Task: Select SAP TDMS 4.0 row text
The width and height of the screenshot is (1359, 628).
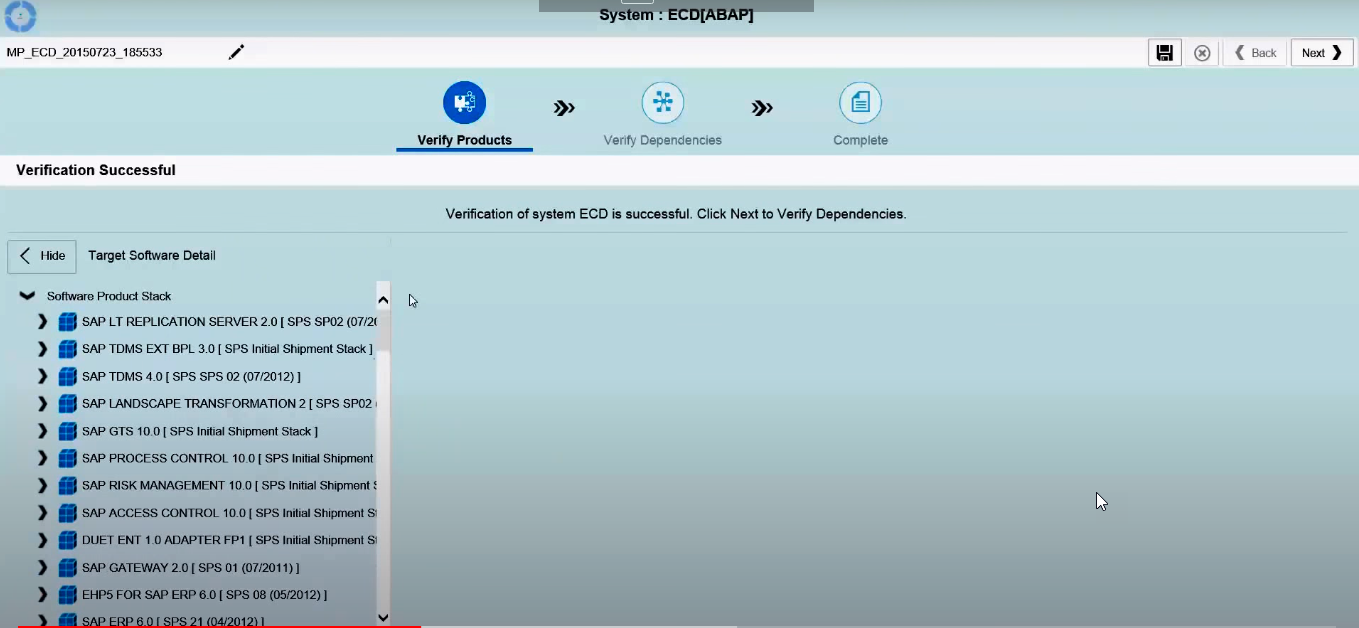Action: click(x=191, y=377)
